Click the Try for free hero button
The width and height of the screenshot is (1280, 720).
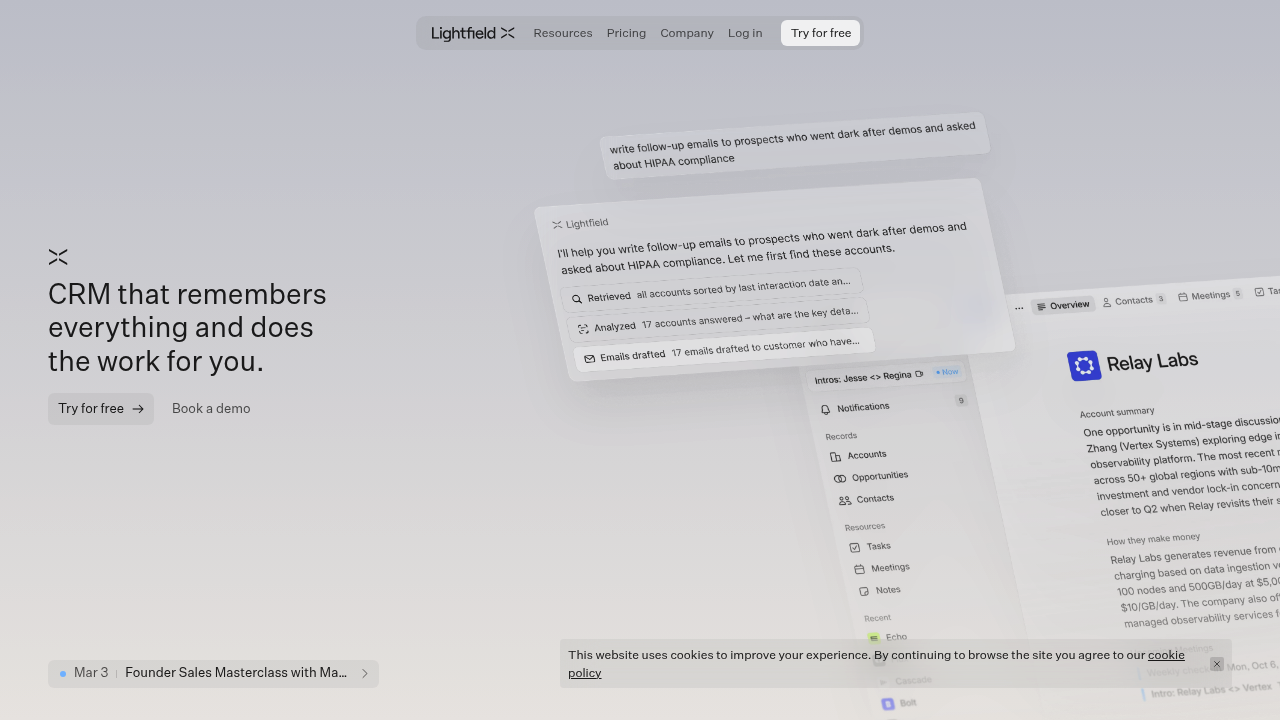[100, 408]
